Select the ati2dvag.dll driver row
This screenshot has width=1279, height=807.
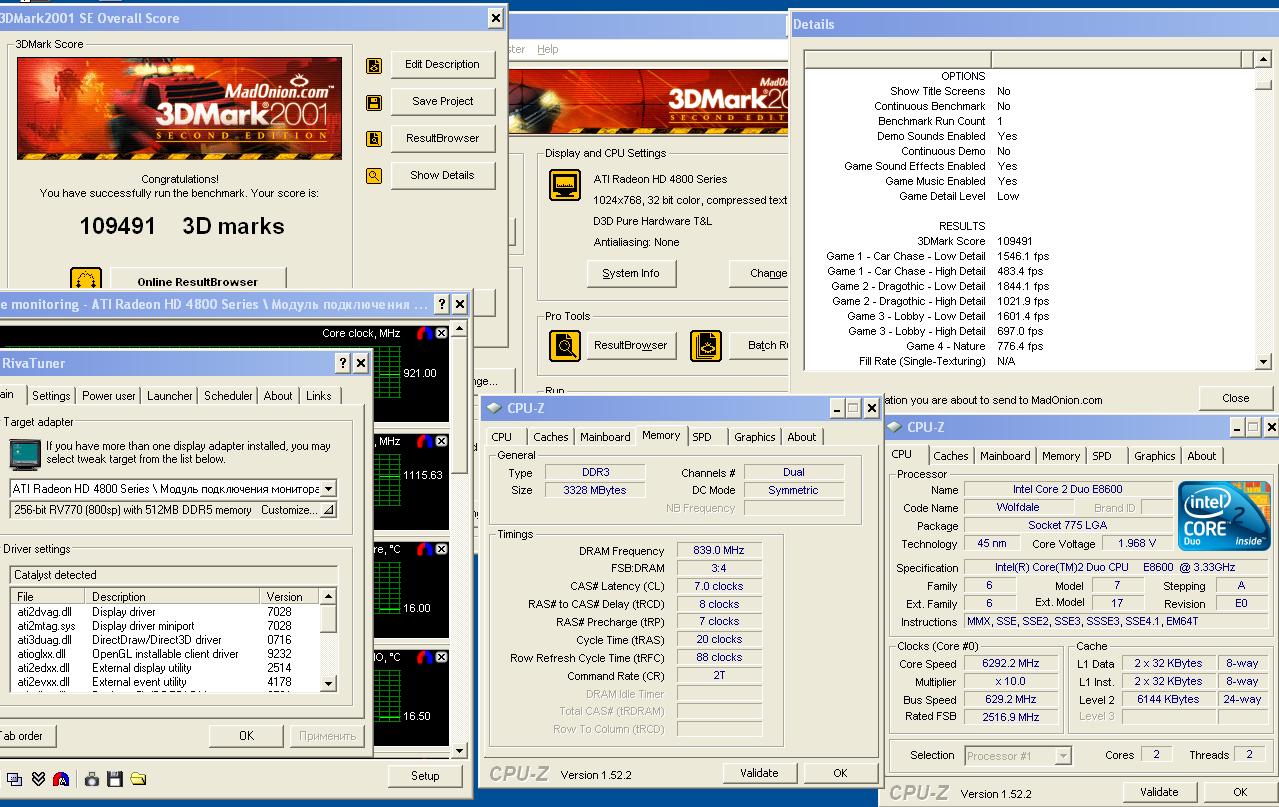[x=165, y=612]
